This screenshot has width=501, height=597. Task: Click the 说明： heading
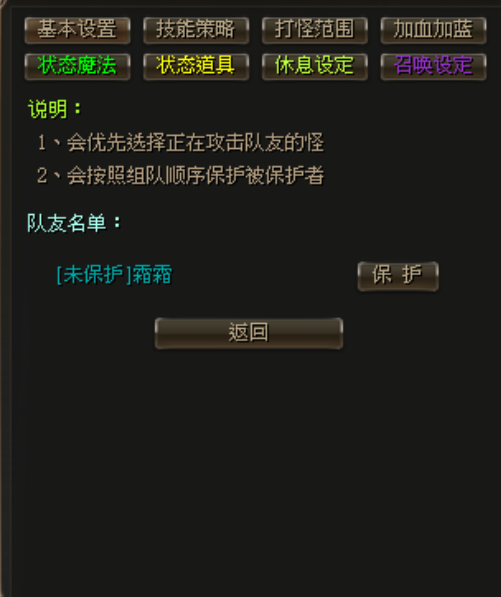tap(55, 109)
